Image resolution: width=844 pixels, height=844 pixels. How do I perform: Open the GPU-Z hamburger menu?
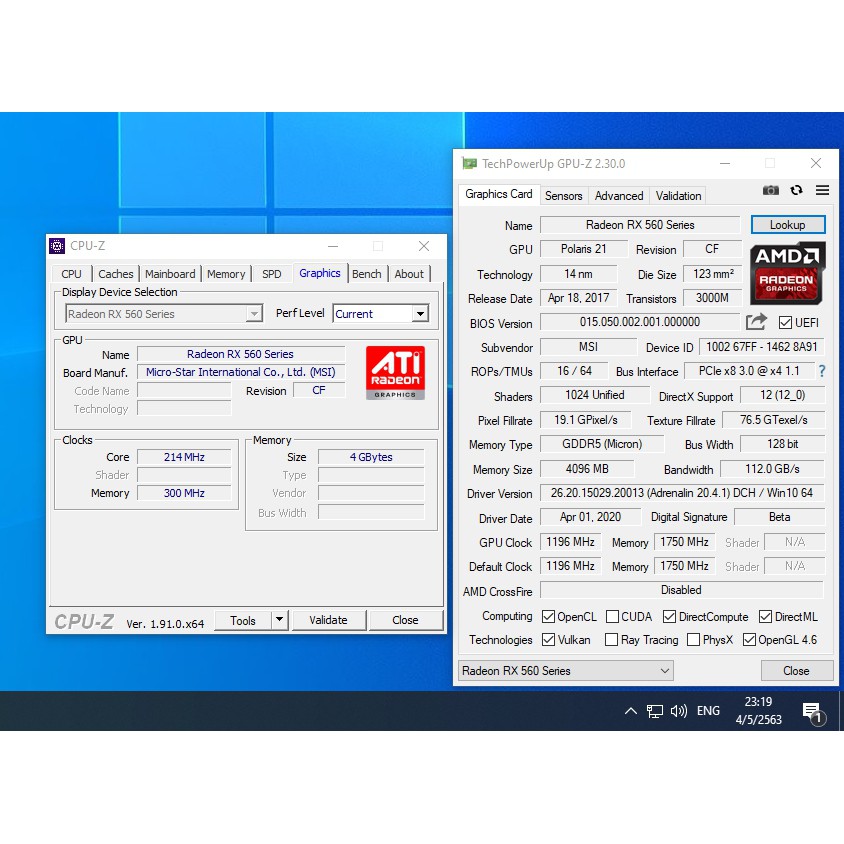[822, 190]
